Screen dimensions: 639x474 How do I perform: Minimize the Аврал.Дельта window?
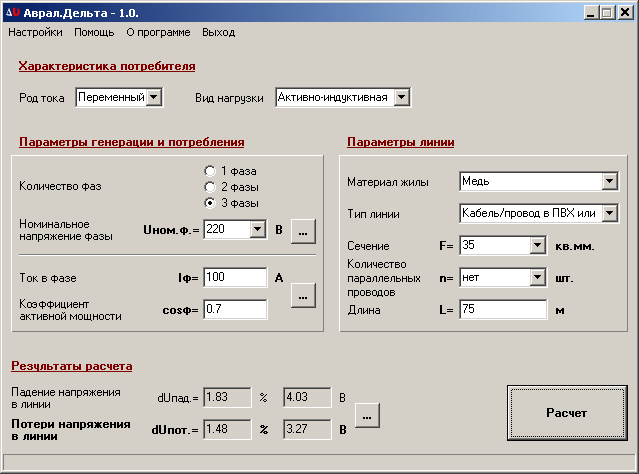590,13
